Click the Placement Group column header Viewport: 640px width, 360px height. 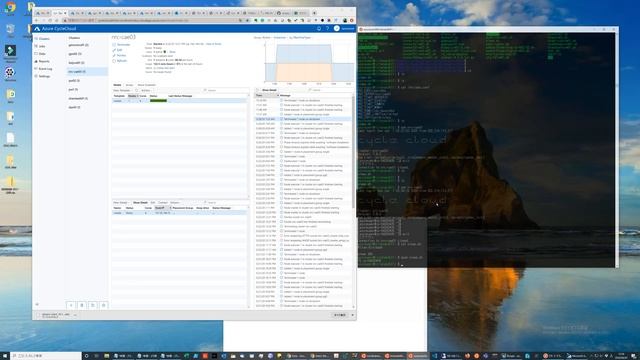click(x=183, y=208)
